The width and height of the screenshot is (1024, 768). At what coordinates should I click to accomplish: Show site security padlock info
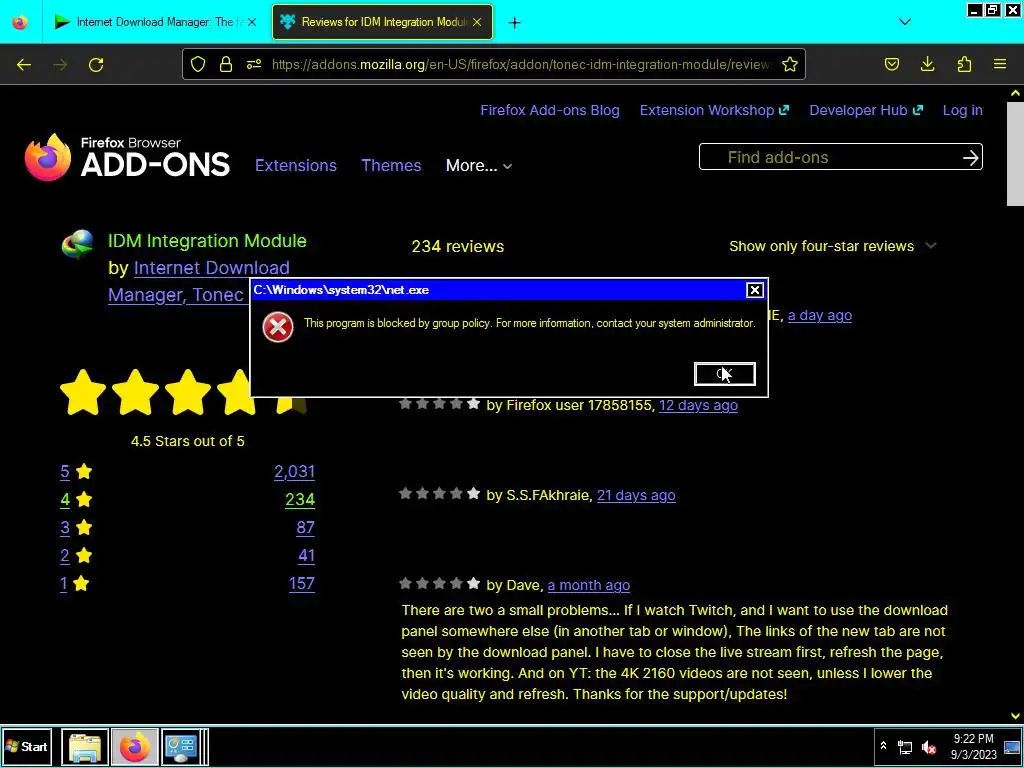[x=226, y=64]
